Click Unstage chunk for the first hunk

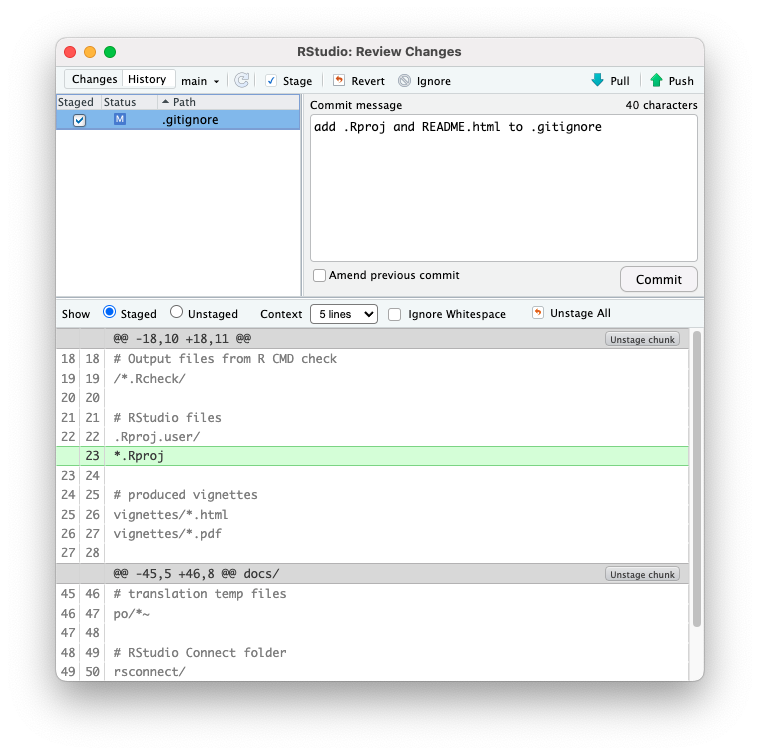[x=642, y=339]
